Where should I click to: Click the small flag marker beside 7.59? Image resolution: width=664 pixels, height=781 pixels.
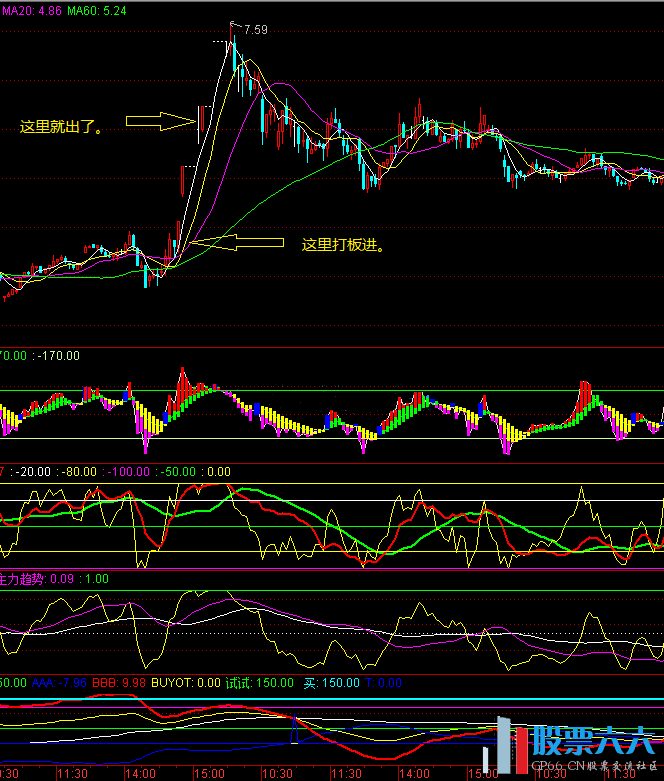tap(234, 23)
